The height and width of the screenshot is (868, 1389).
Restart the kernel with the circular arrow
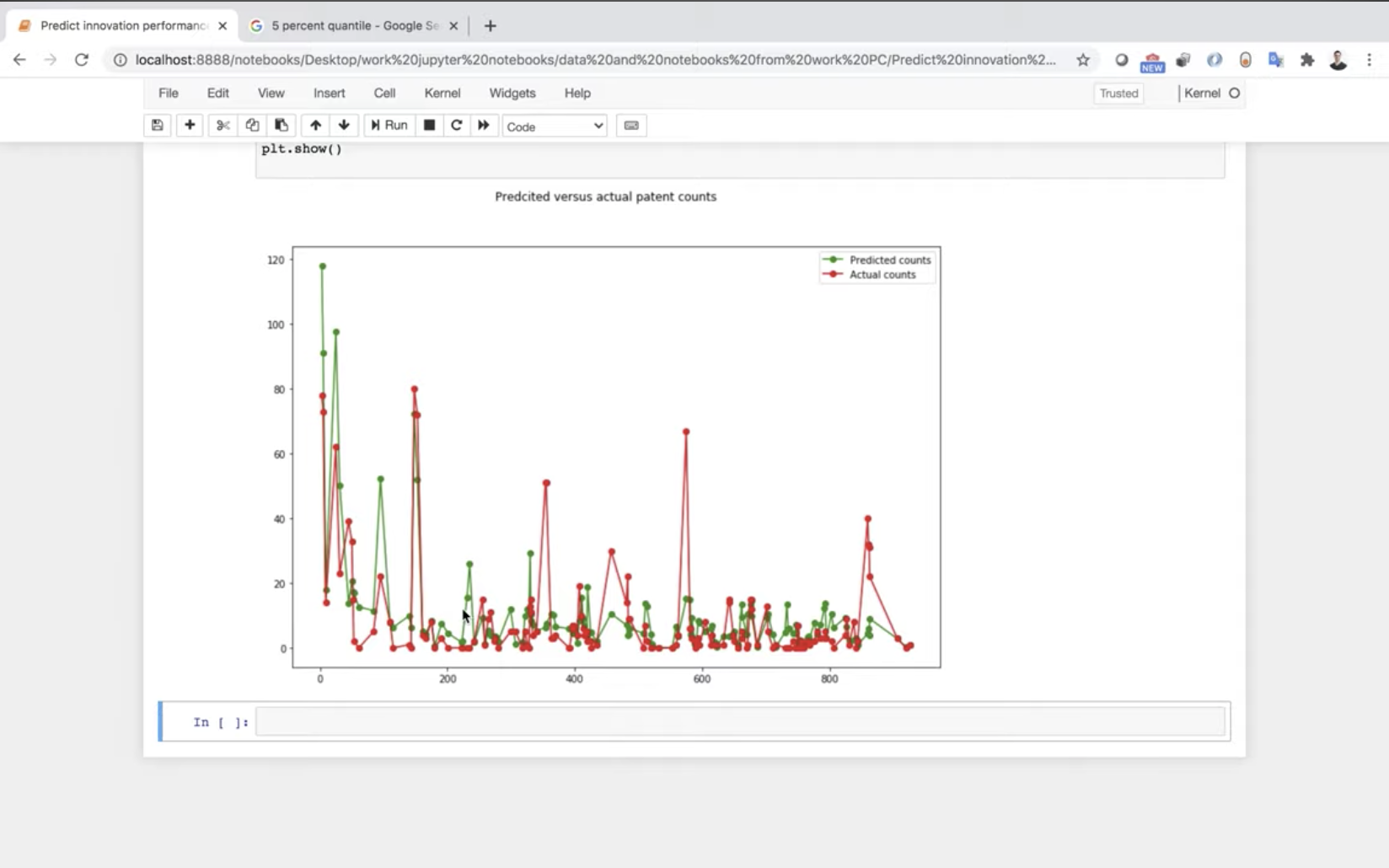point(456,126)
